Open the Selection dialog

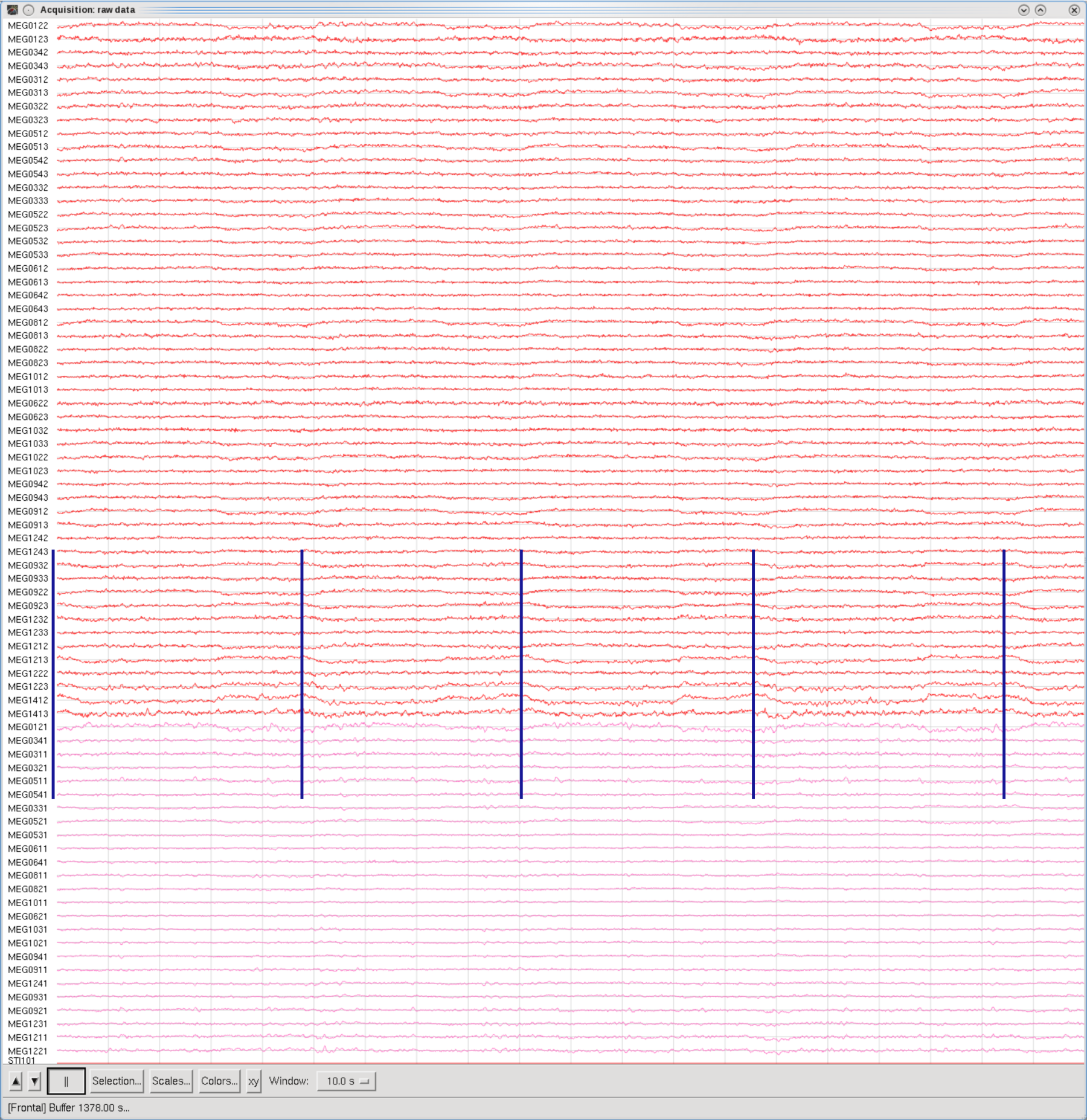tap(117, 1081)
